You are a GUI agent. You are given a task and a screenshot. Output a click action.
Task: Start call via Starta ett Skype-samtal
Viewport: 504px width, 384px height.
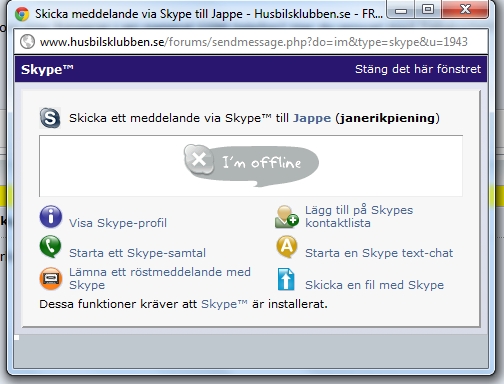(x=137, y=253)
